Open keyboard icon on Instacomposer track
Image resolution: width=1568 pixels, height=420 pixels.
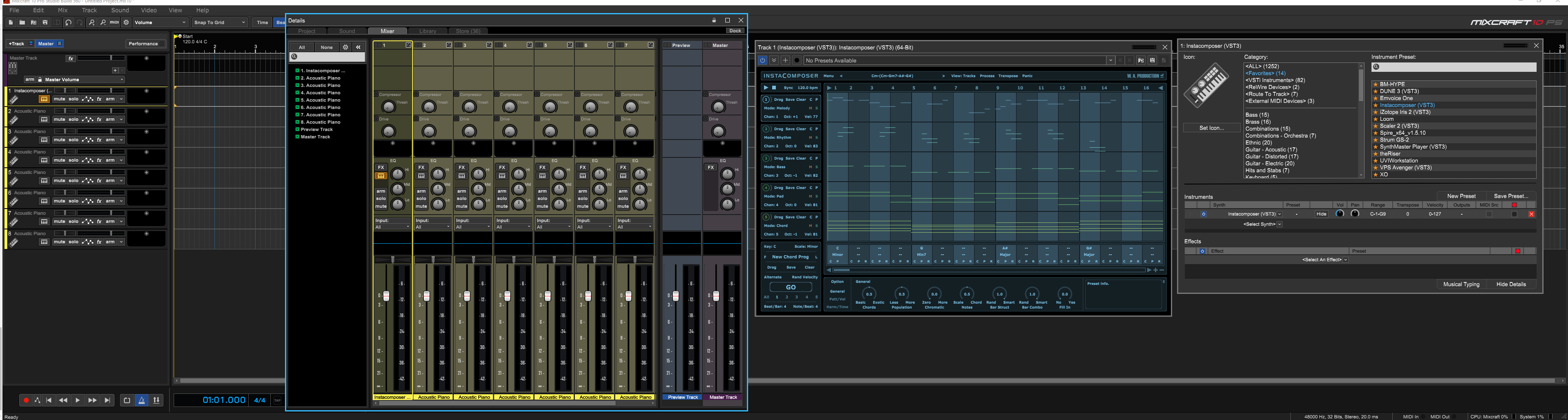[44, 99]
